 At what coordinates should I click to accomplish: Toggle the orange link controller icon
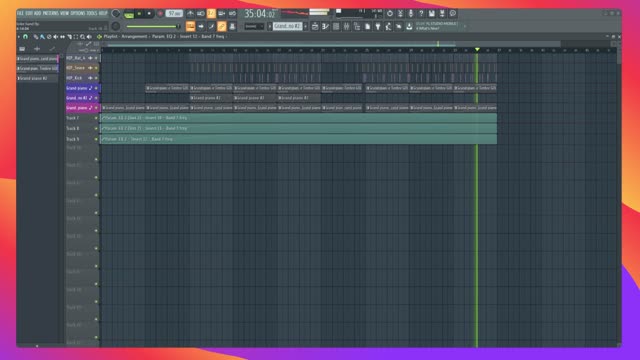click(x=222, y=27)
